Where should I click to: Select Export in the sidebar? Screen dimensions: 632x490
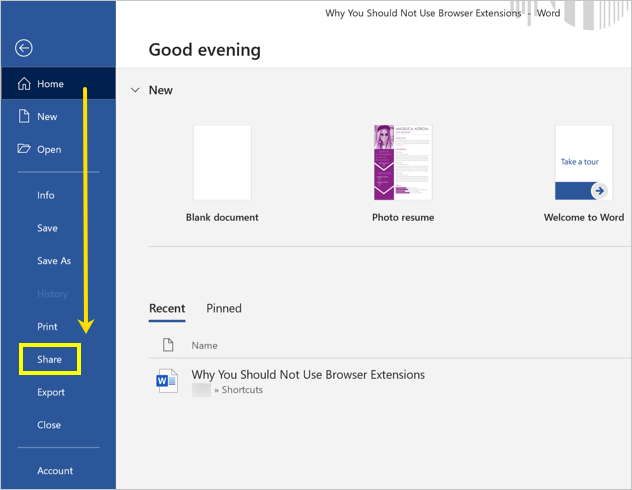[x=51, y=392]
